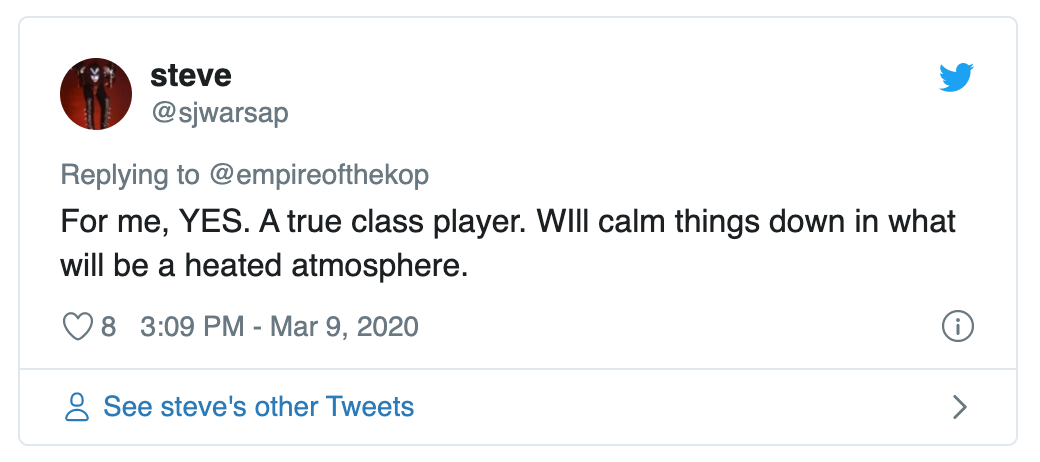This screenshot has width=1040, height=462.
Task: Visit the @sjwarsap handle link
Action: click(x=219, y=113)
